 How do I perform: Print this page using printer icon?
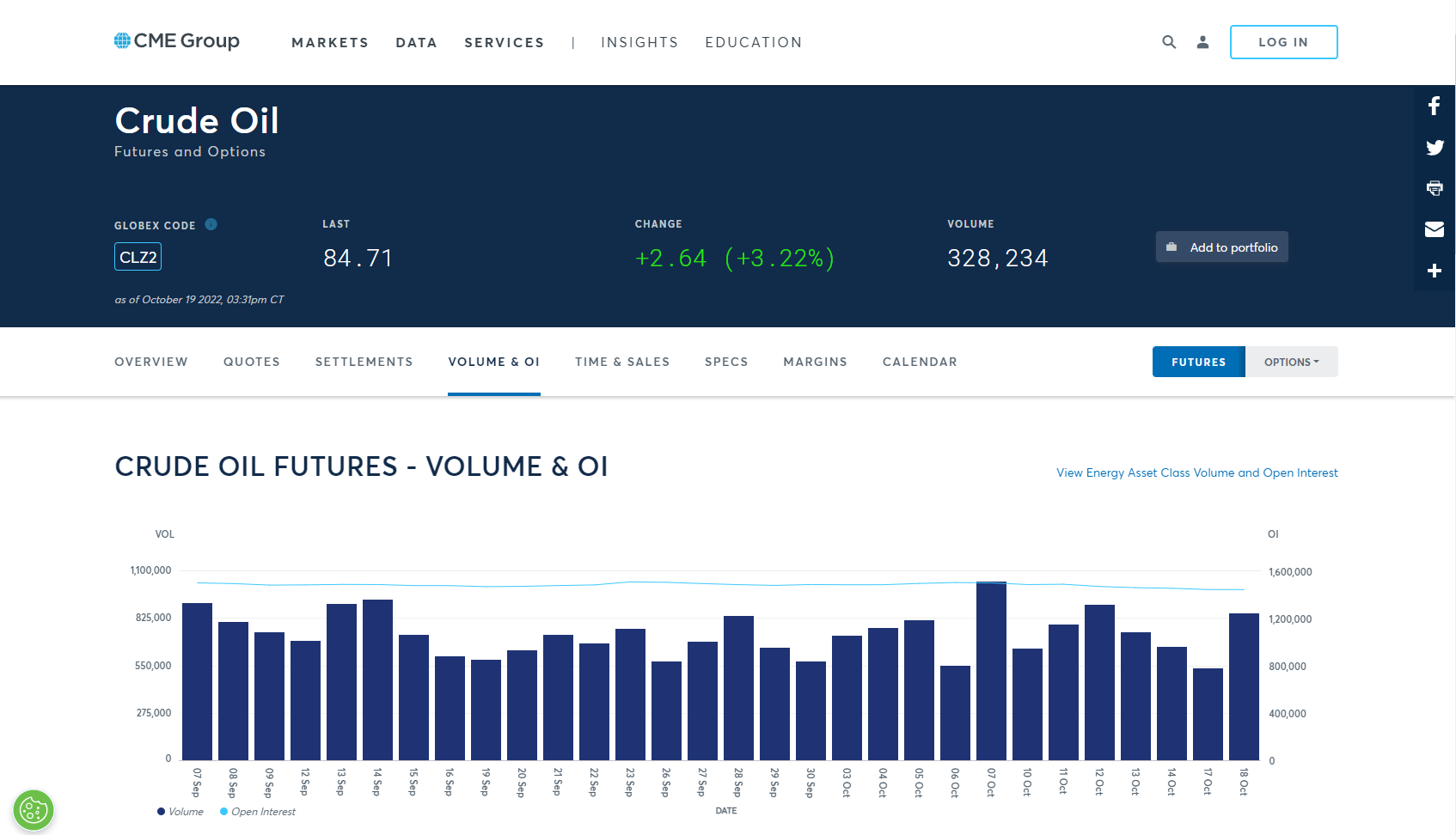[x=1435, y=188]
